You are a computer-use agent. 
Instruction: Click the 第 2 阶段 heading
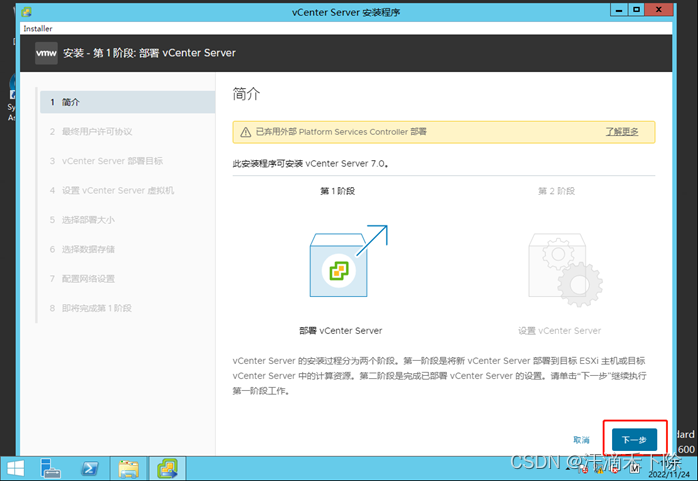point(556,191)
